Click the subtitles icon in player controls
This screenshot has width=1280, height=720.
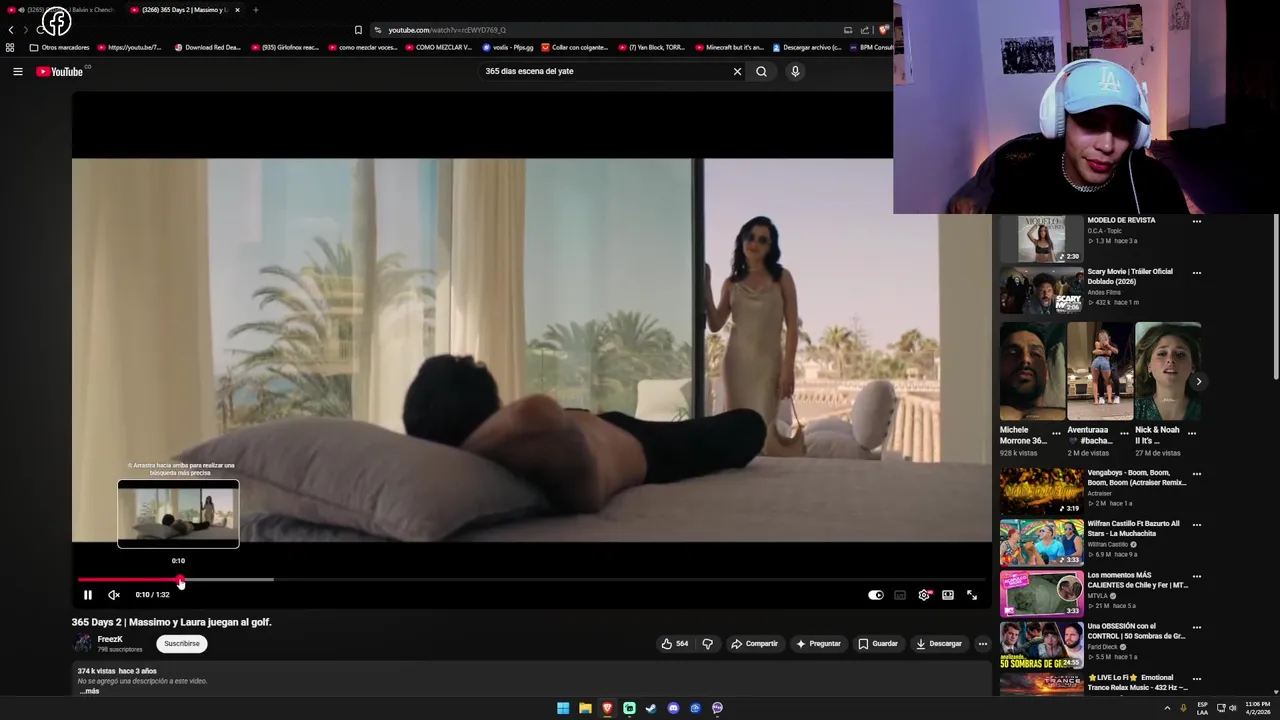[900, 595]
